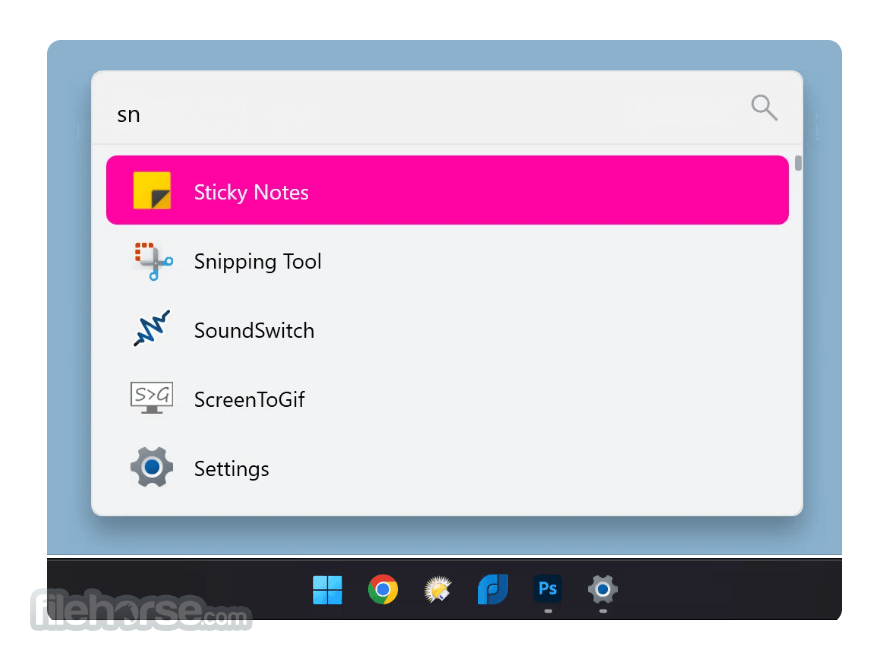The height and width of the screenshot is (661, 890).
Task: Open the 'Settings' result text
Action: [x=232, y=469]
